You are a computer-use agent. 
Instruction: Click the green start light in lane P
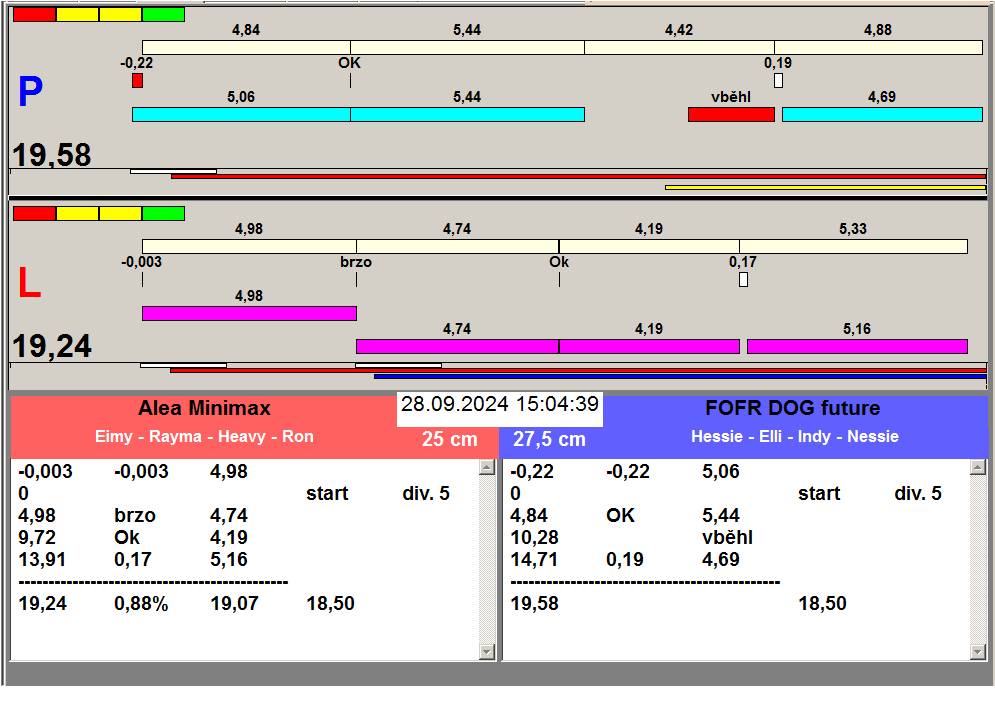tap(163, 15)
